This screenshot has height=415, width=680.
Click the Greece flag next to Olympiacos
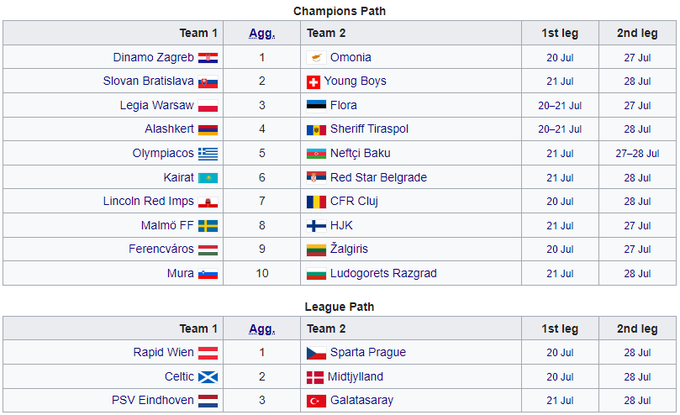point(208,153)
